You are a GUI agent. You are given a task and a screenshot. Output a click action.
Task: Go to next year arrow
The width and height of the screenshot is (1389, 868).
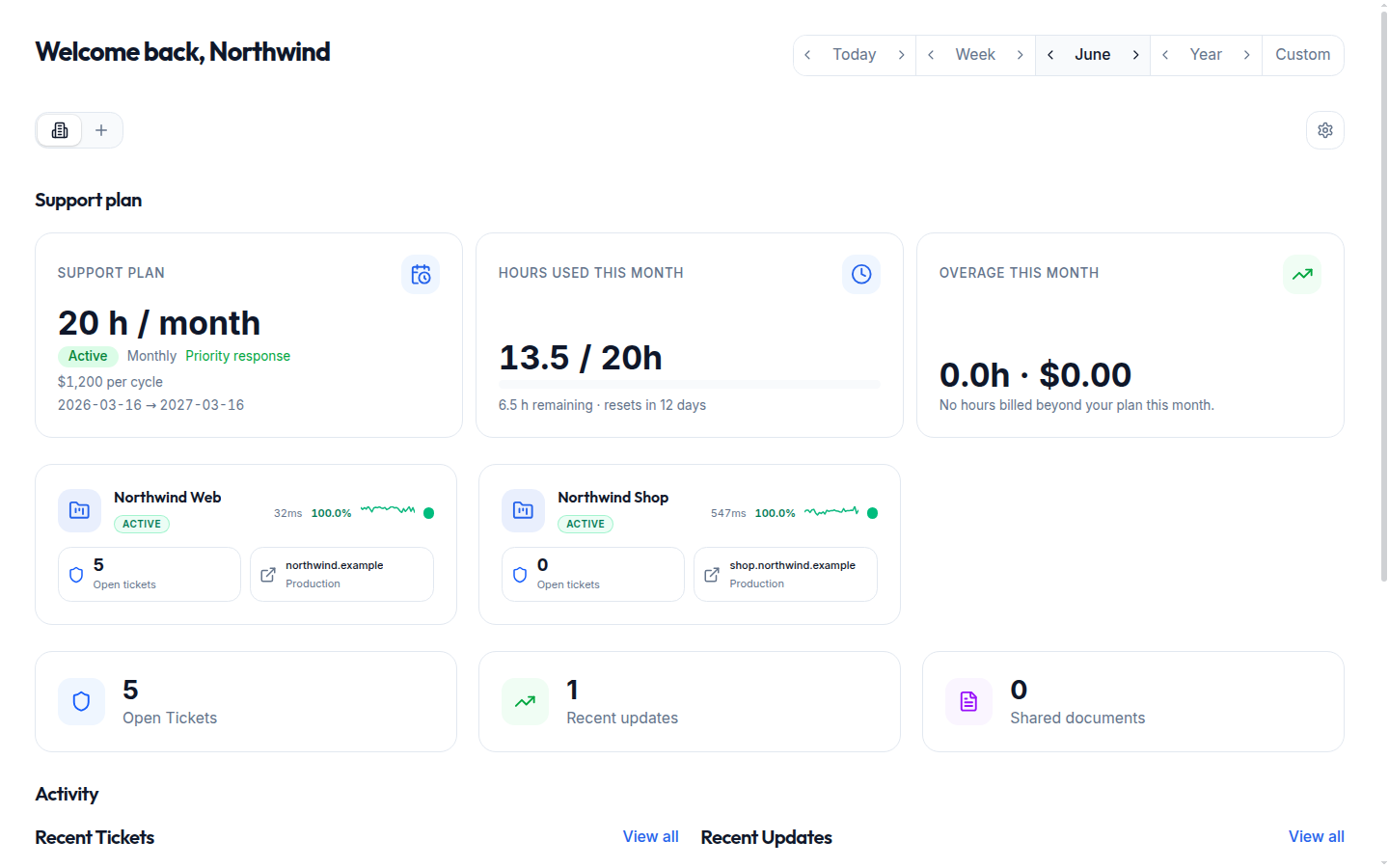(x=1246, y=55)
